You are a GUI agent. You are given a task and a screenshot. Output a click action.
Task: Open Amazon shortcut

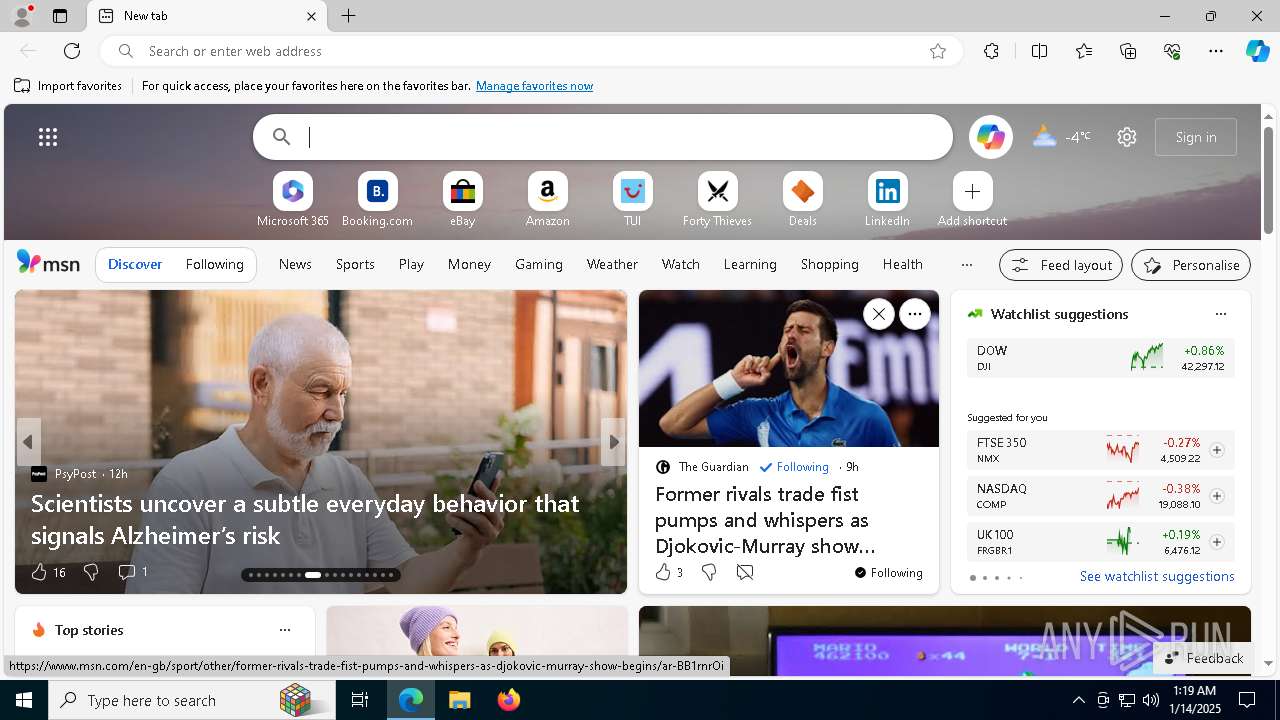click(x=548, y=200)
